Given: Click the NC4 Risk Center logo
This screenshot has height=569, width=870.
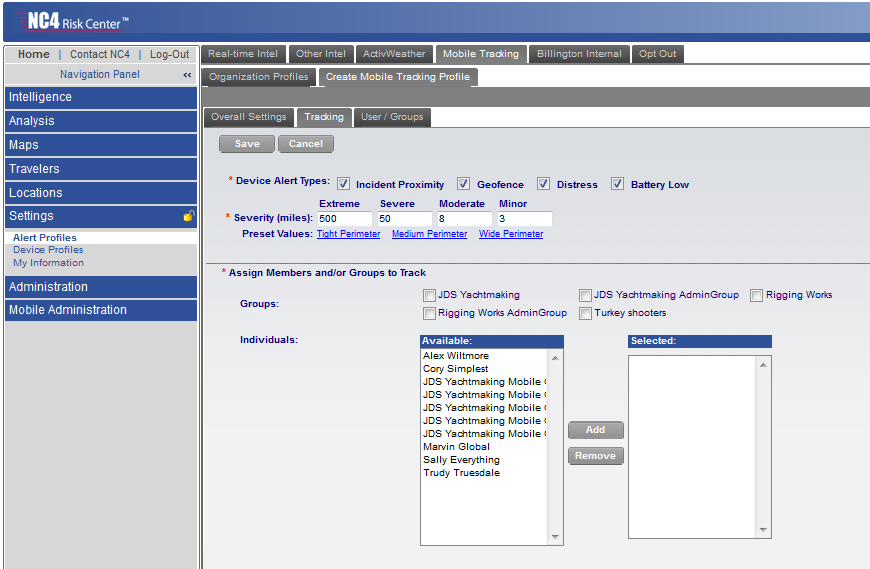Looking at the screenshot, I should click(73, 22).
